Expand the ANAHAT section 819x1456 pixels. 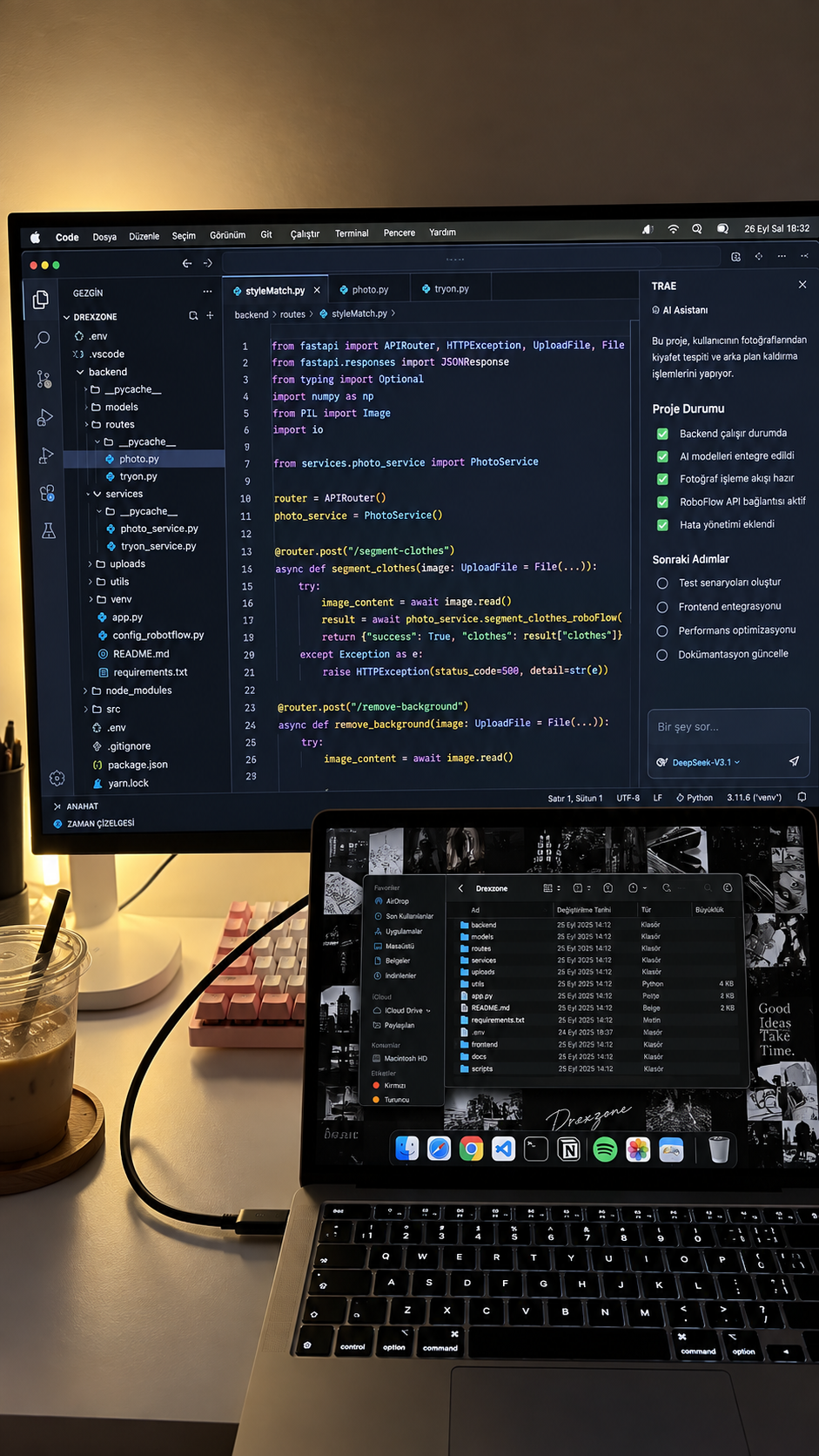pos(57,806)
